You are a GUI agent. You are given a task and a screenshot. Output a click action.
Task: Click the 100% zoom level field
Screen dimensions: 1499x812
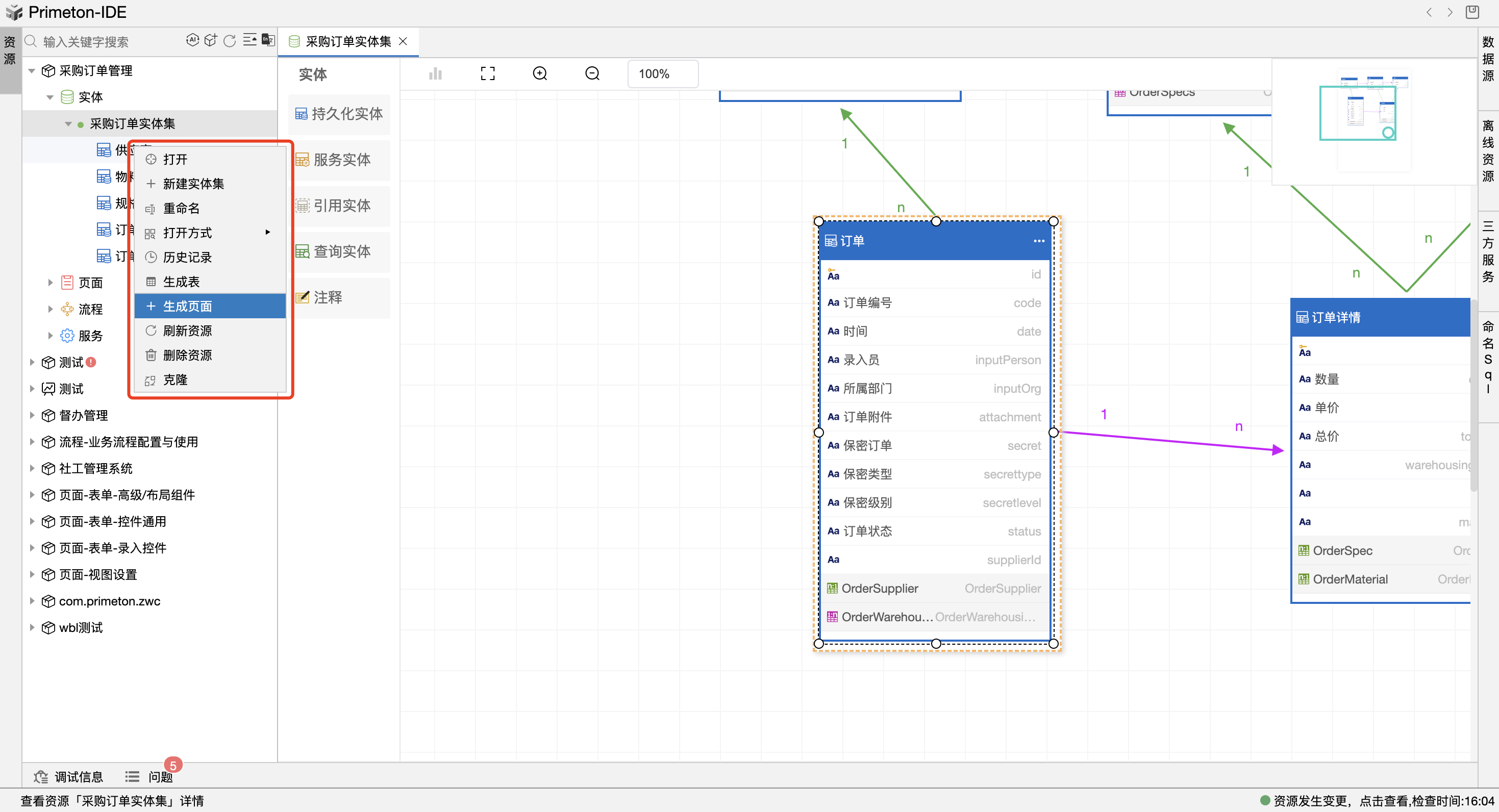click(662, 74)
